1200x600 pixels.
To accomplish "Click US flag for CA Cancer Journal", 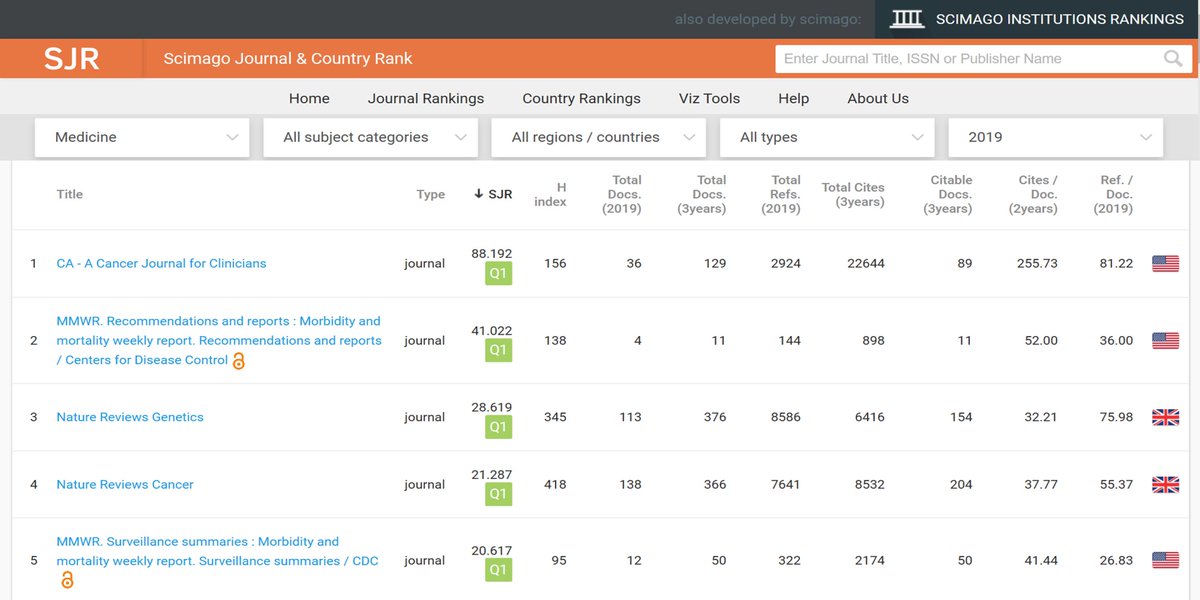I will (x=1165, y=264).
